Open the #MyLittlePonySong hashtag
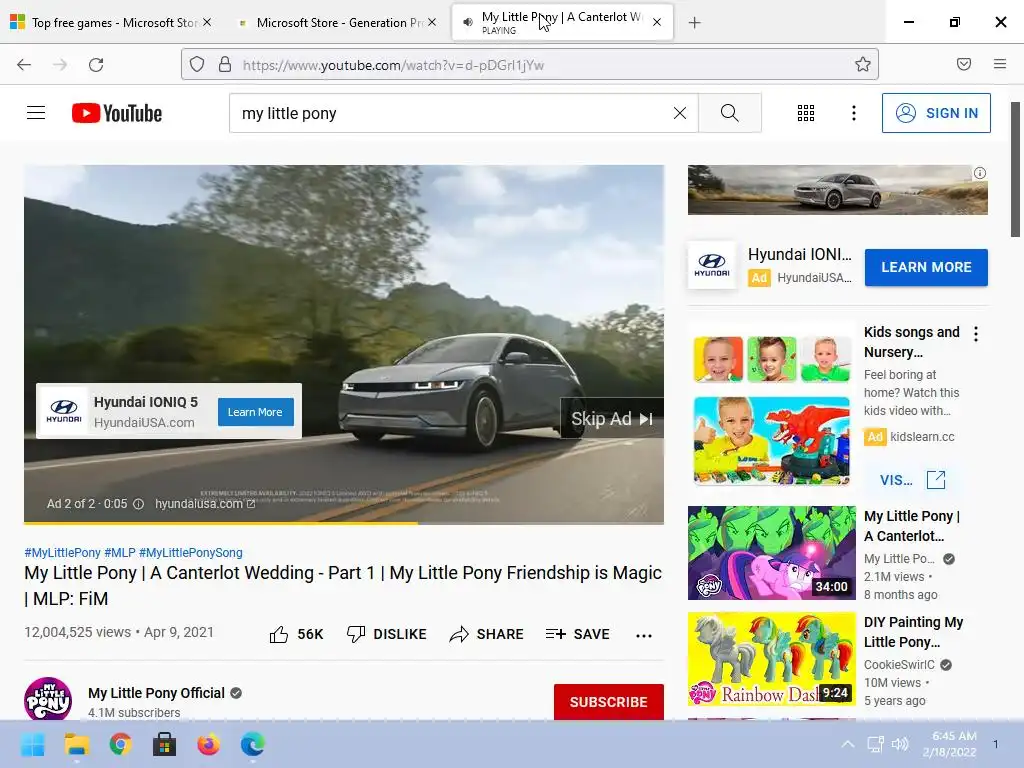1024x768 pixels. coord(191,552)
